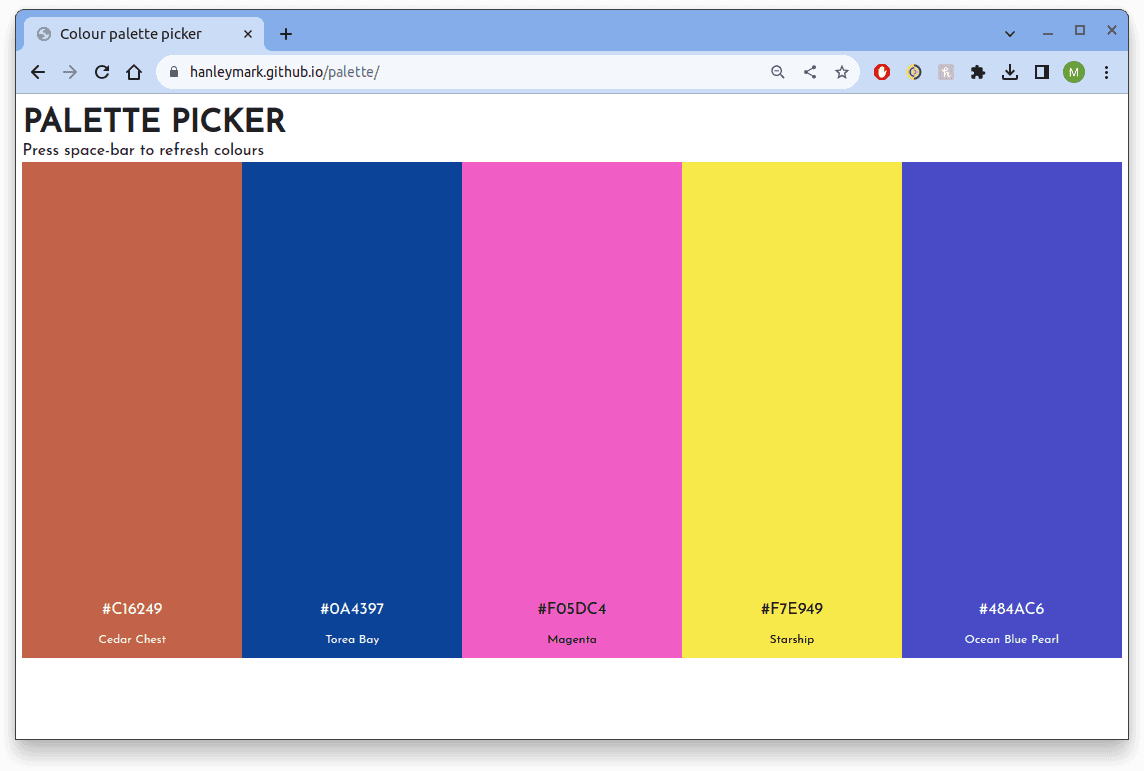Open the green M profile avatar
The image size is (1144, 771).
pos(1074,71)
